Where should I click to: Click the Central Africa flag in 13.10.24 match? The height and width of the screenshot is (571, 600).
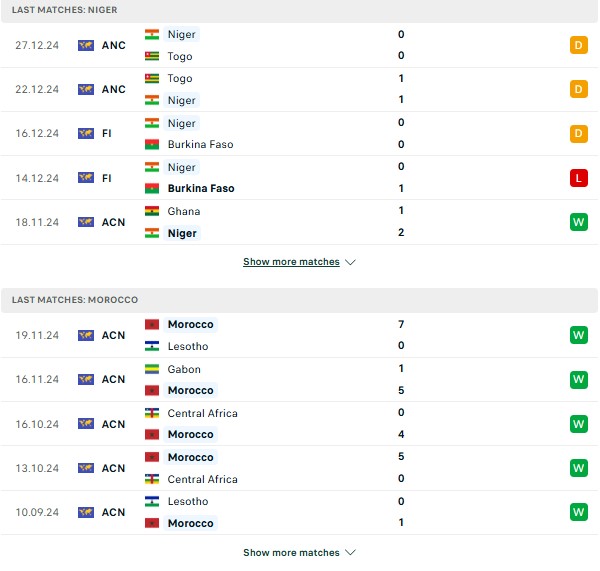tap(152, 479)
